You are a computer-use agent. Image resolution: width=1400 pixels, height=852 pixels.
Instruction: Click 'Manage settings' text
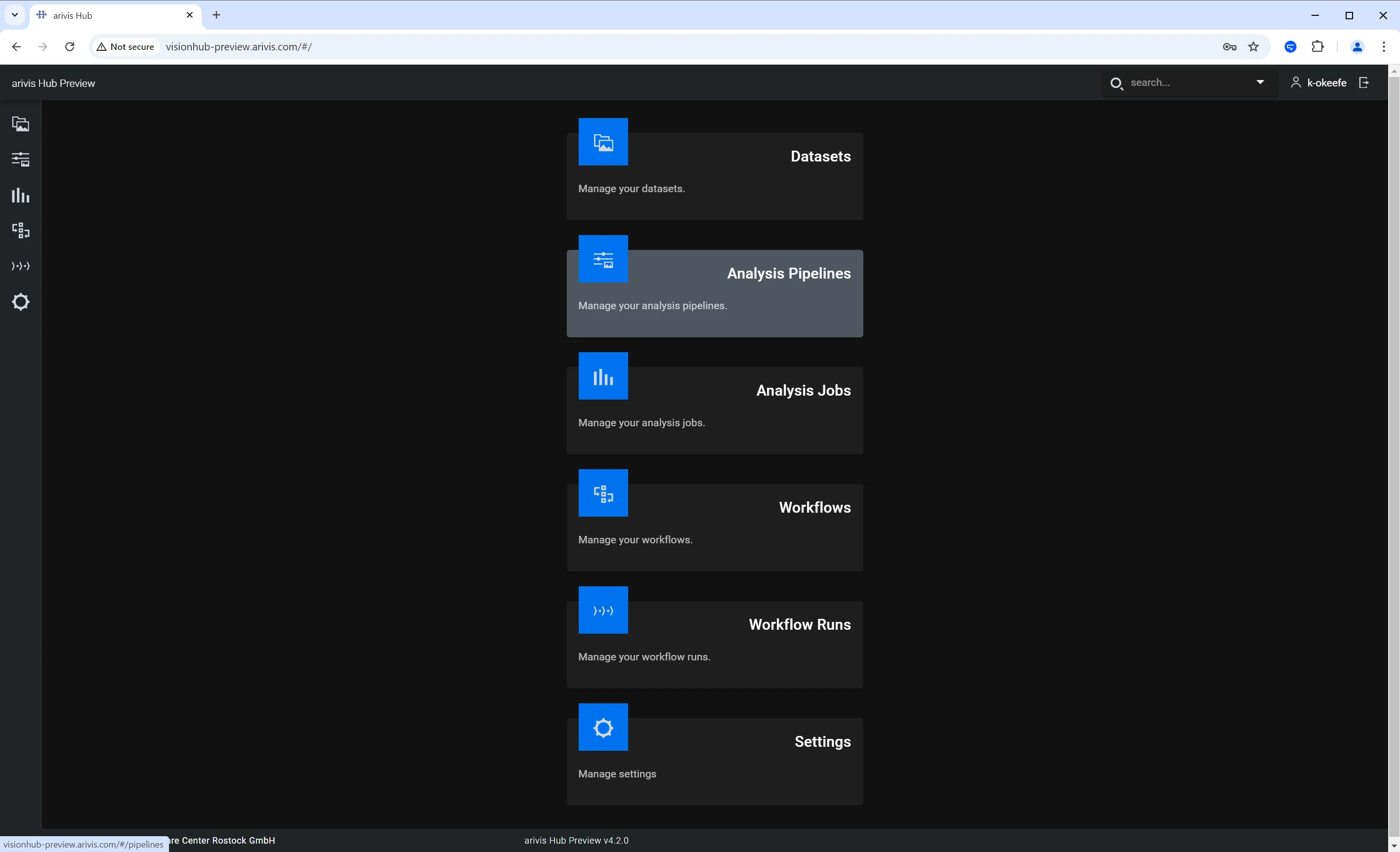(x=617, y=773)
